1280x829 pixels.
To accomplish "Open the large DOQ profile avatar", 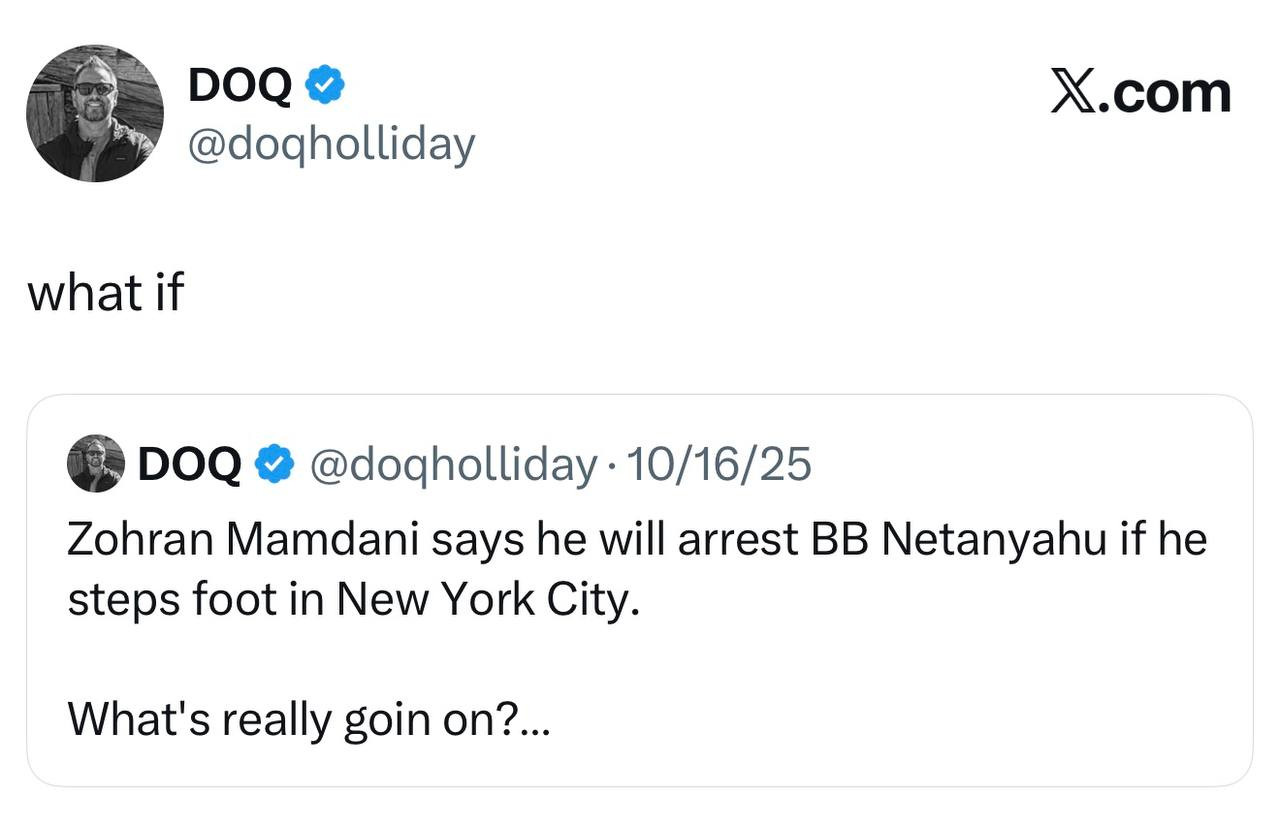I will [95, 113].
